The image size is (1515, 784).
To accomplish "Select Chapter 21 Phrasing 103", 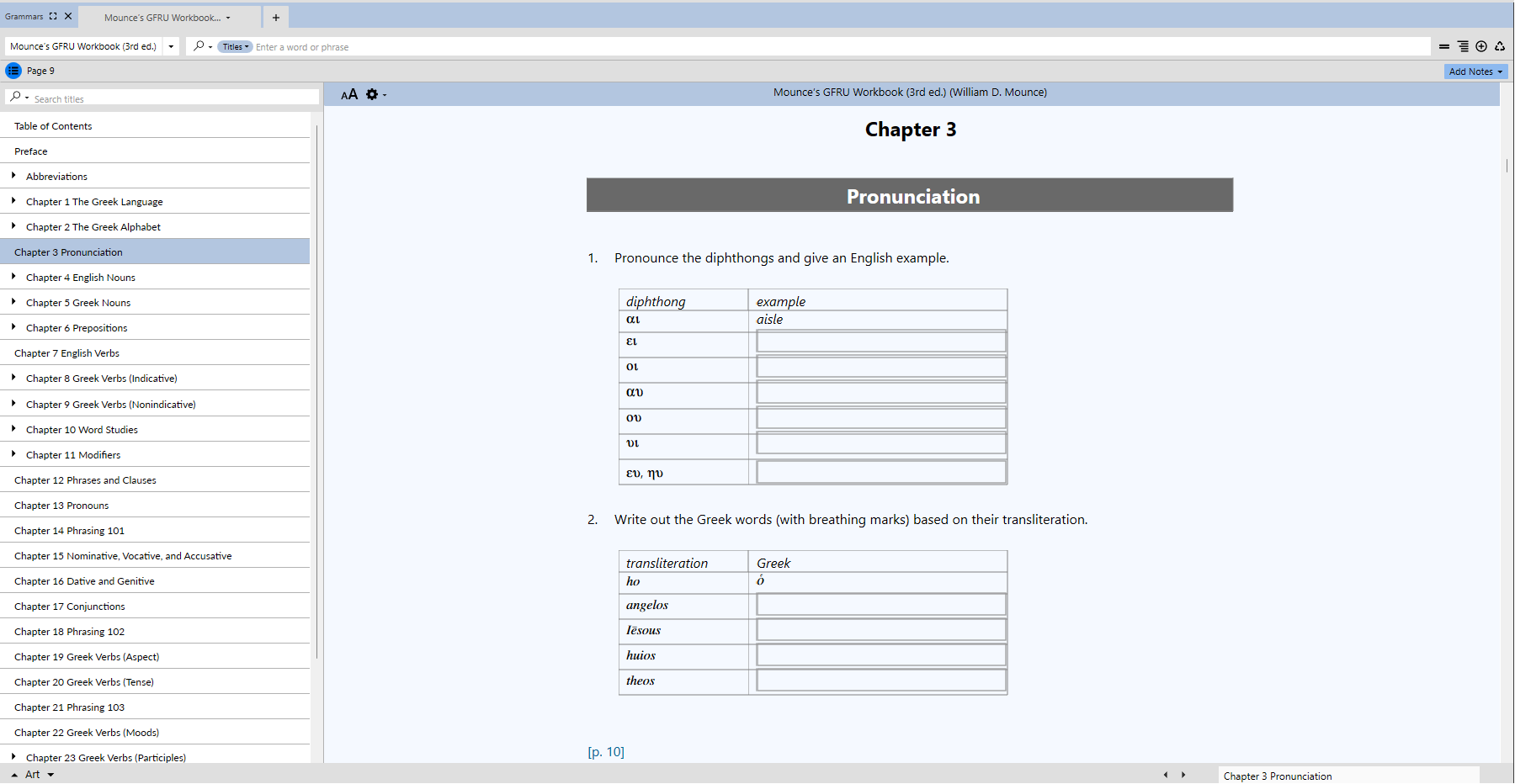I will coord(155,707).
